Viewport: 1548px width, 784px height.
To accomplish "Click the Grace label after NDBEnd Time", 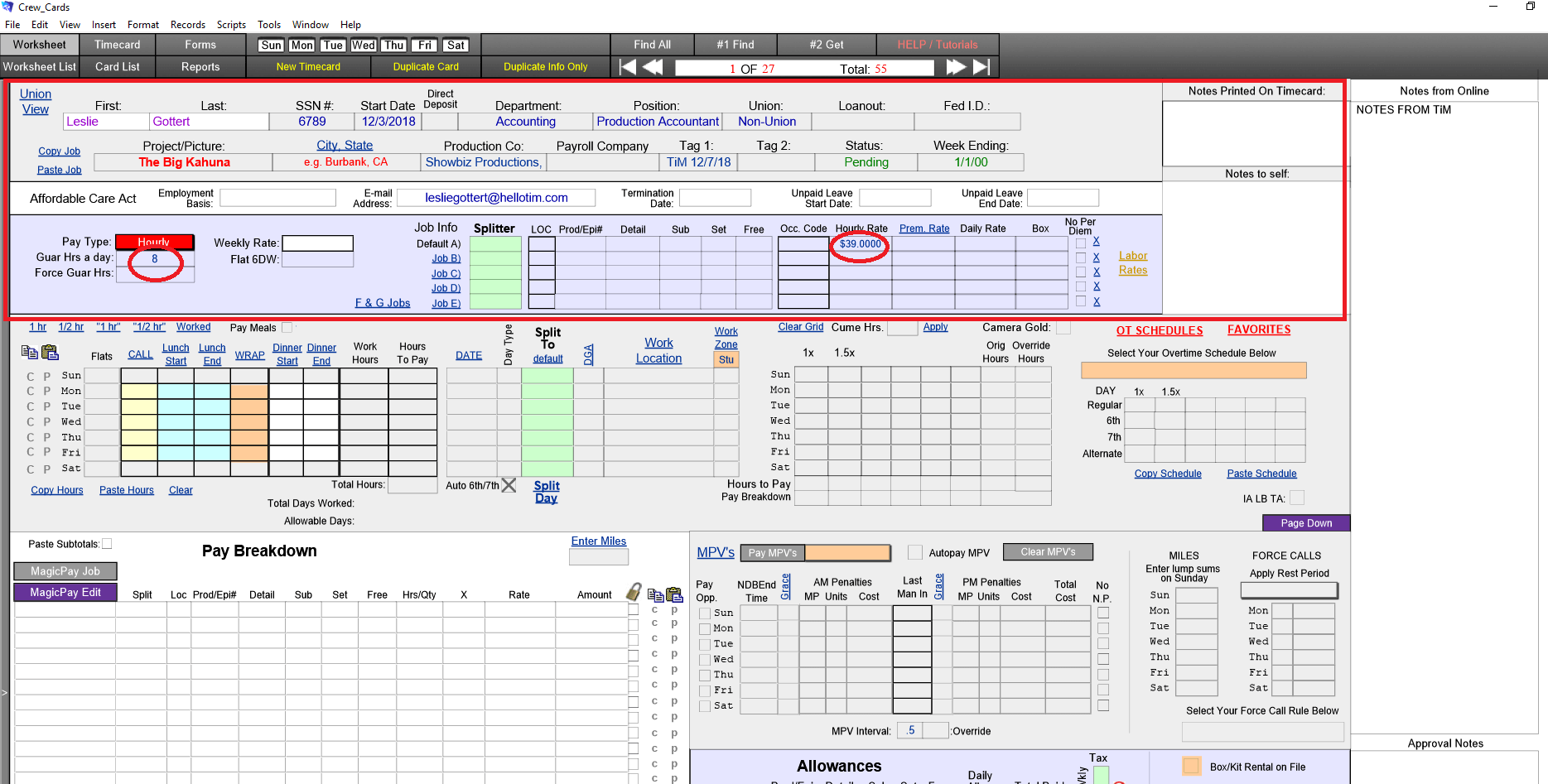I will (785, 586).
